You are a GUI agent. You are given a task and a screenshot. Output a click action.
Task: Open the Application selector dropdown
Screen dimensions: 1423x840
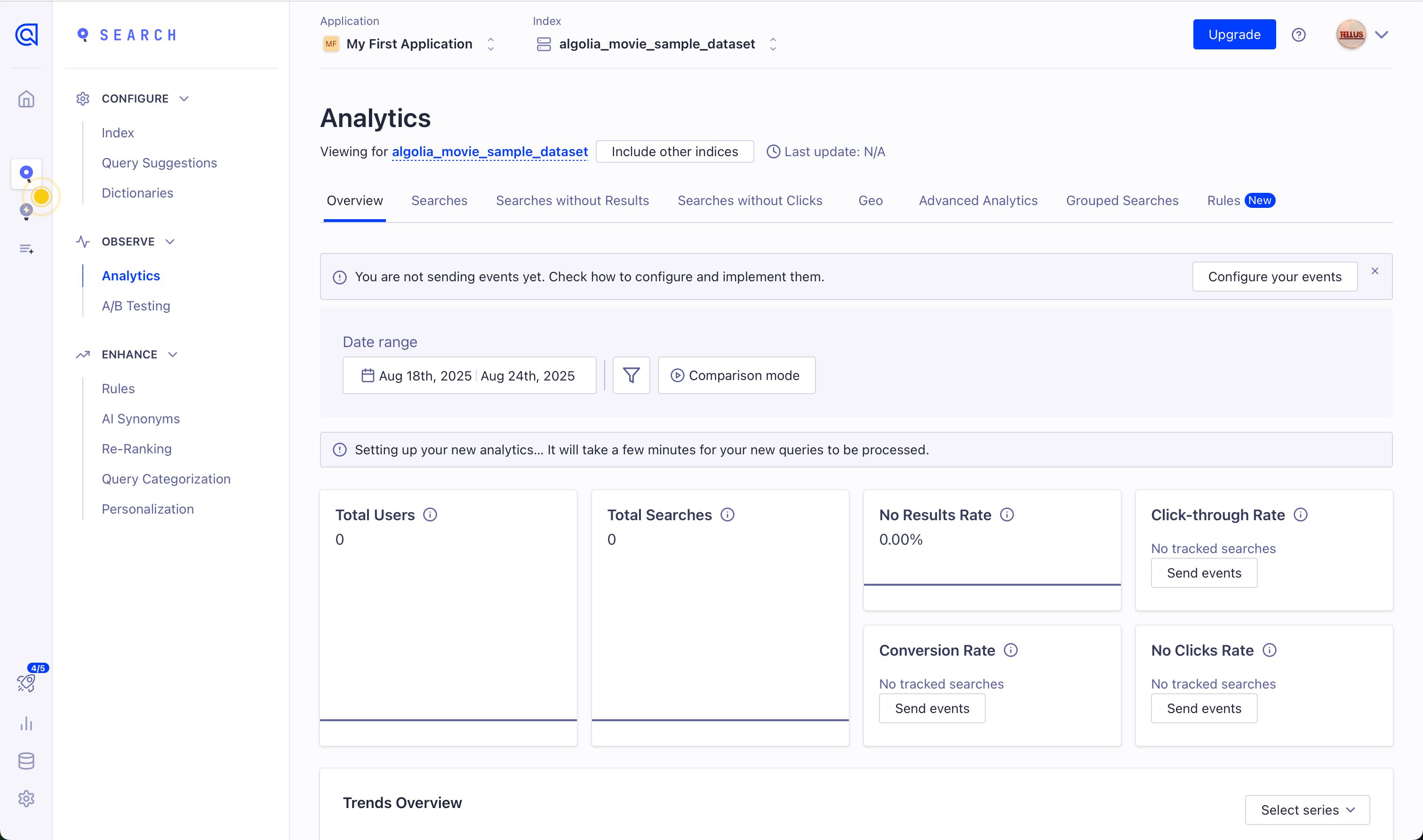(x=409, y=44)
